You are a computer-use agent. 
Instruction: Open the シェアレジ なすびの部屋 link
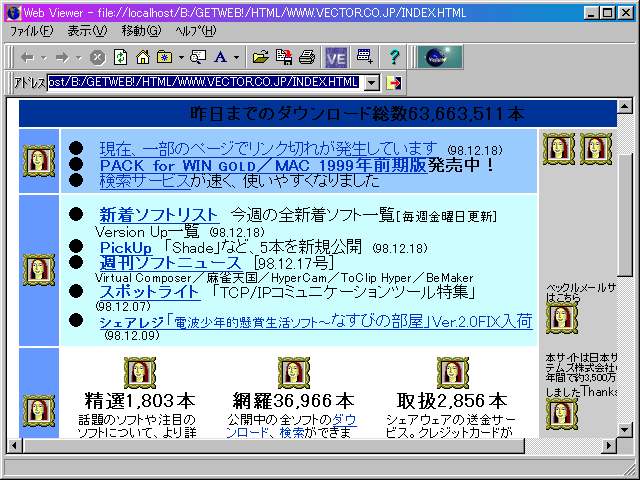pos(316,322)
